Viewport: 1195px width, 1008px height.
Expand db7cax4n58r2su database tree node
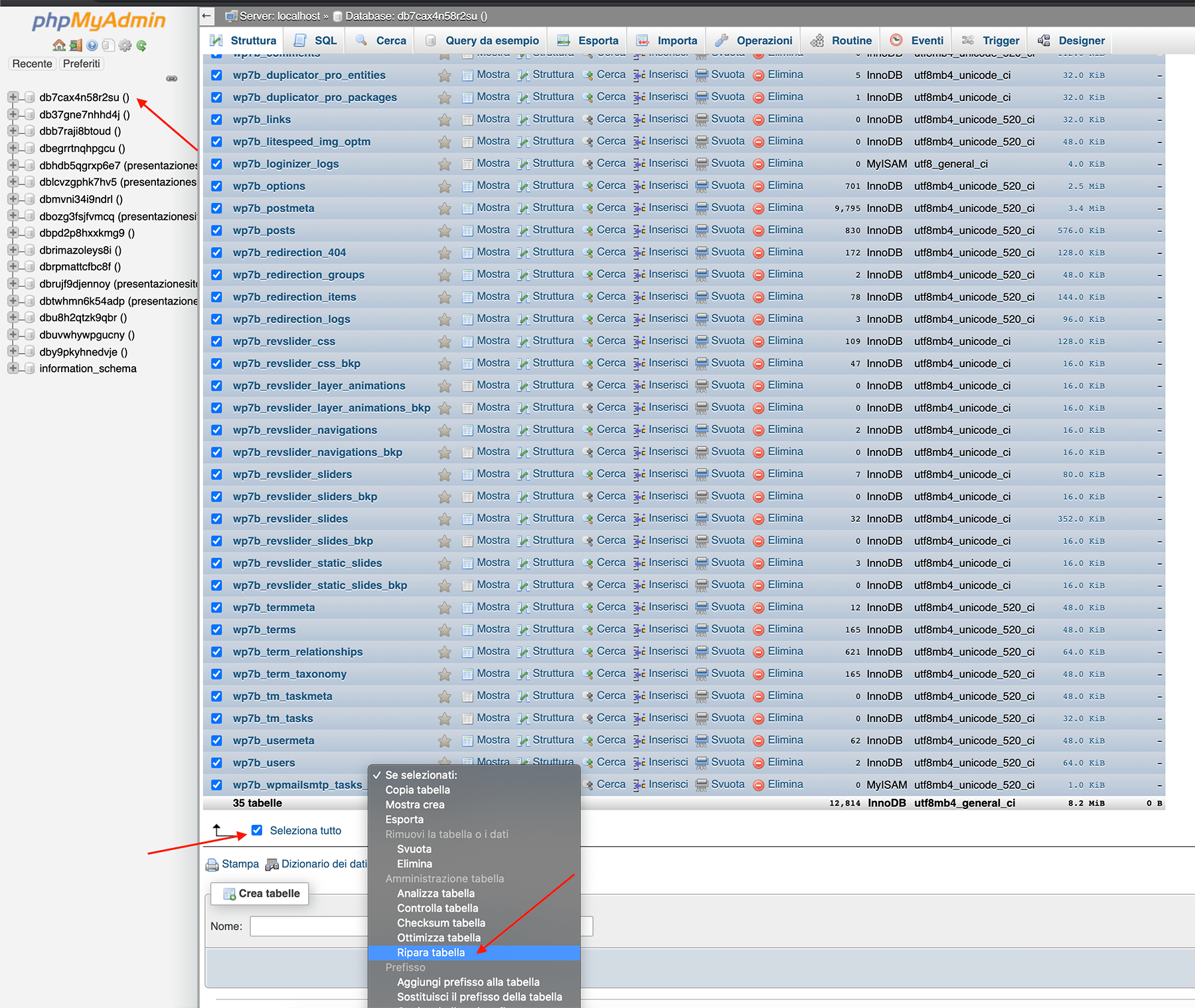pyautogui.click(x=13, y=98)
